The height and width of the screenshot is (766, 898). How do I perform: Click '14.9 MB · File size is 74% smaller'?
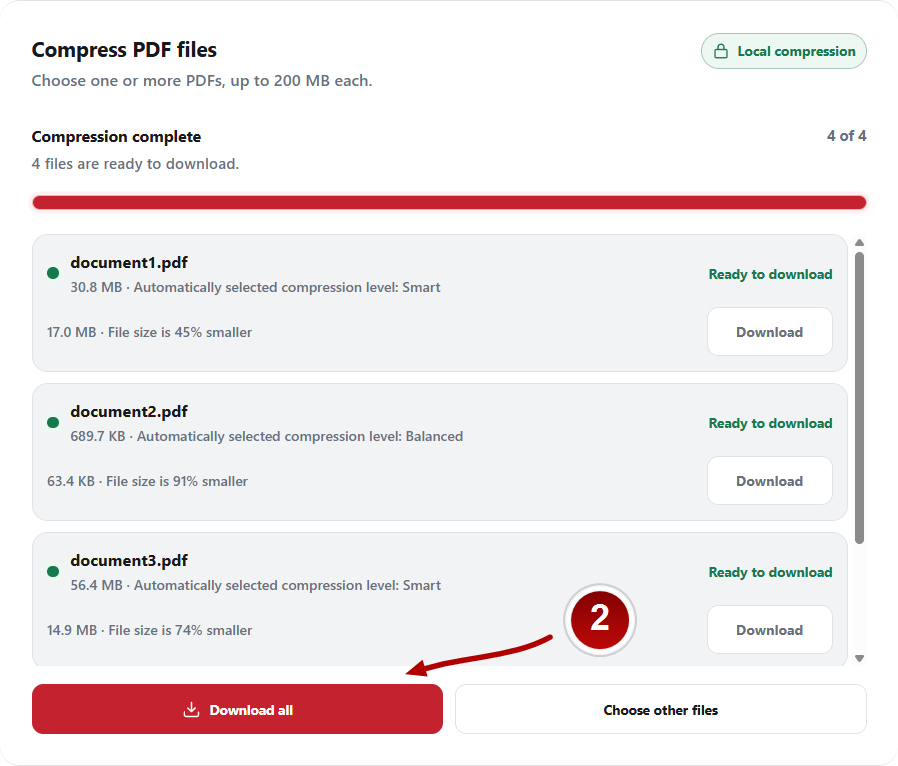click(x=149, y=630)
